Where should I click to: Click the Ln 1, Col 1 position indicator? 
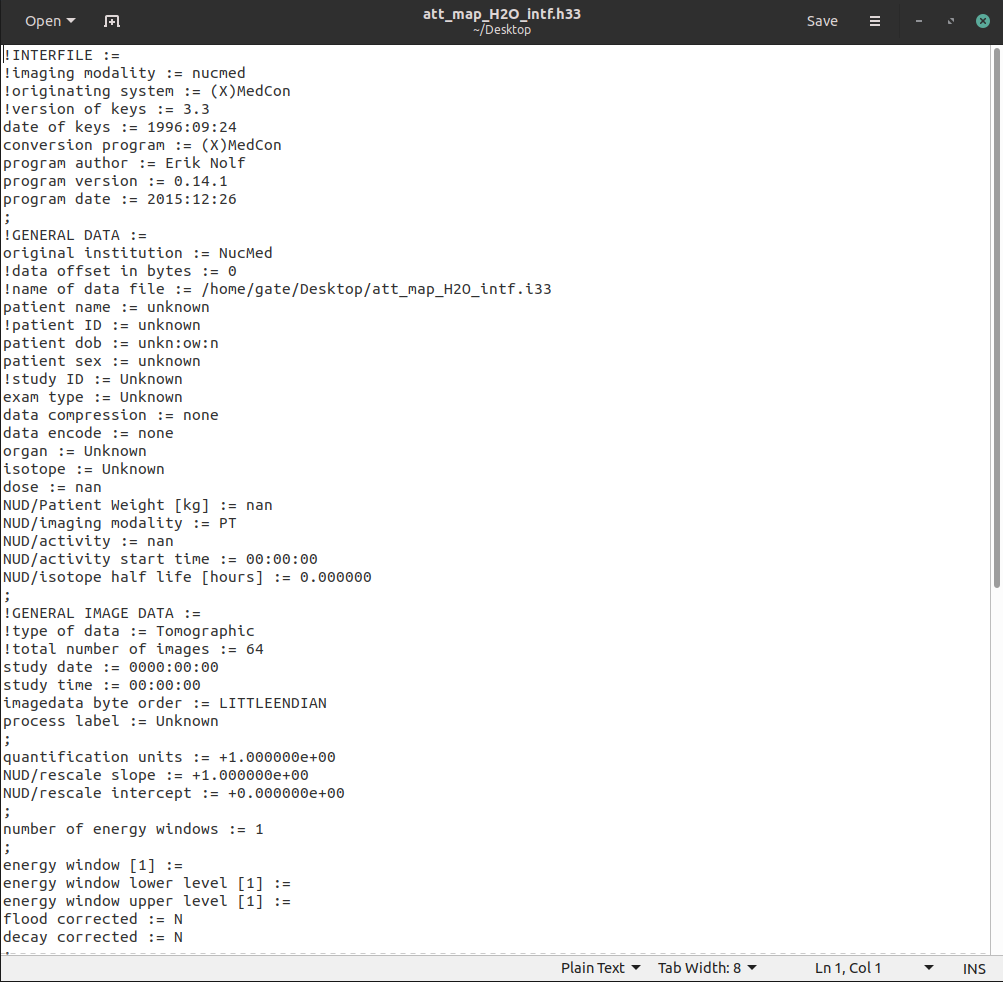pos(848,968)
